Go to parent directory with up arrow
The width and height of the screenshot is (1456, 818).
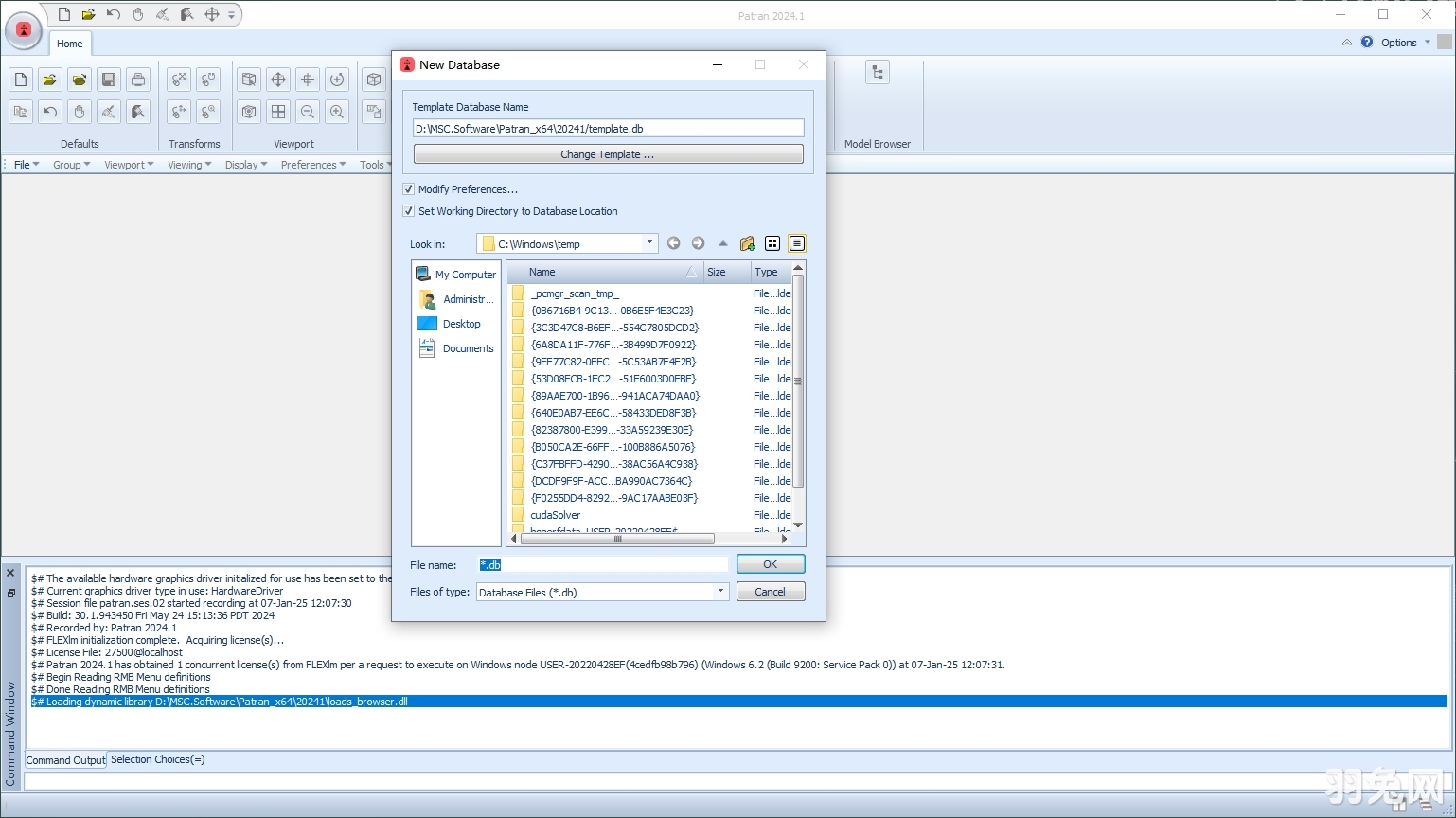point(723,243)
